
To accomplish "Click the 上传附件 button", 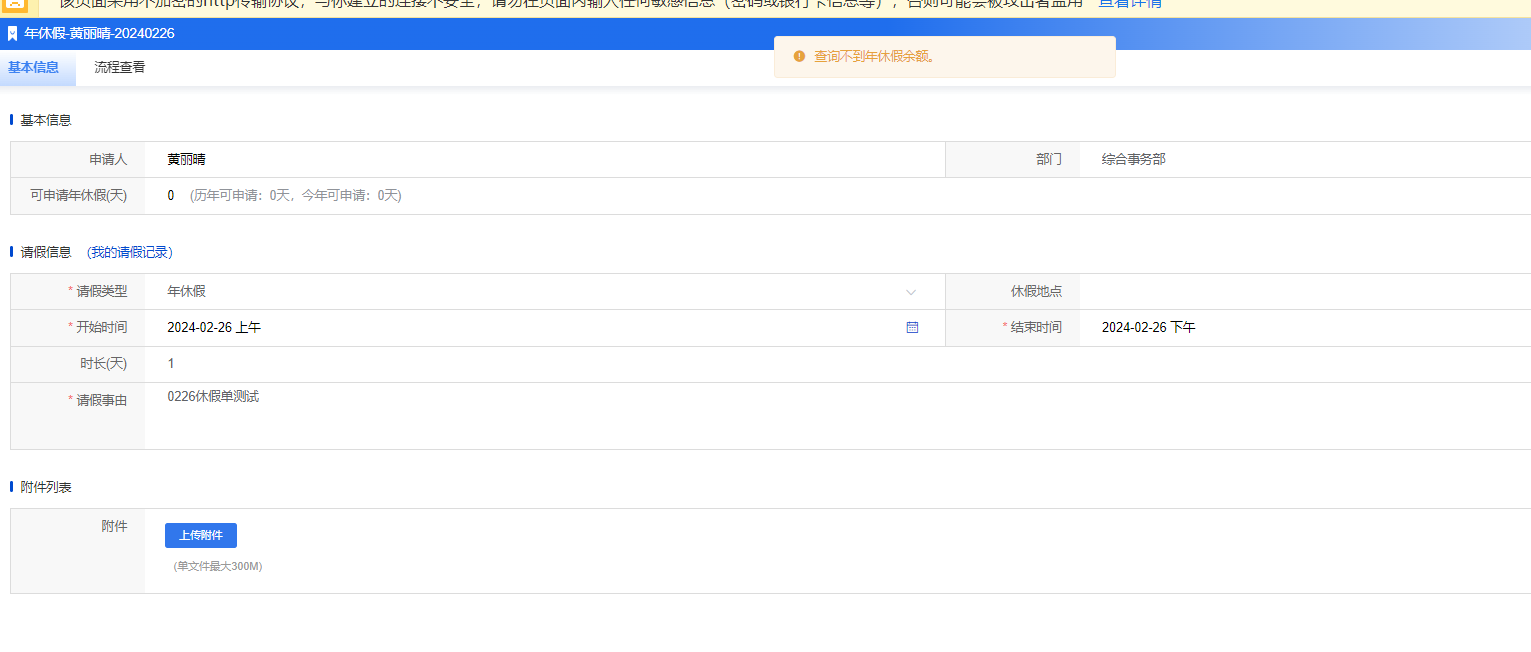I will [x=201, y=535].
